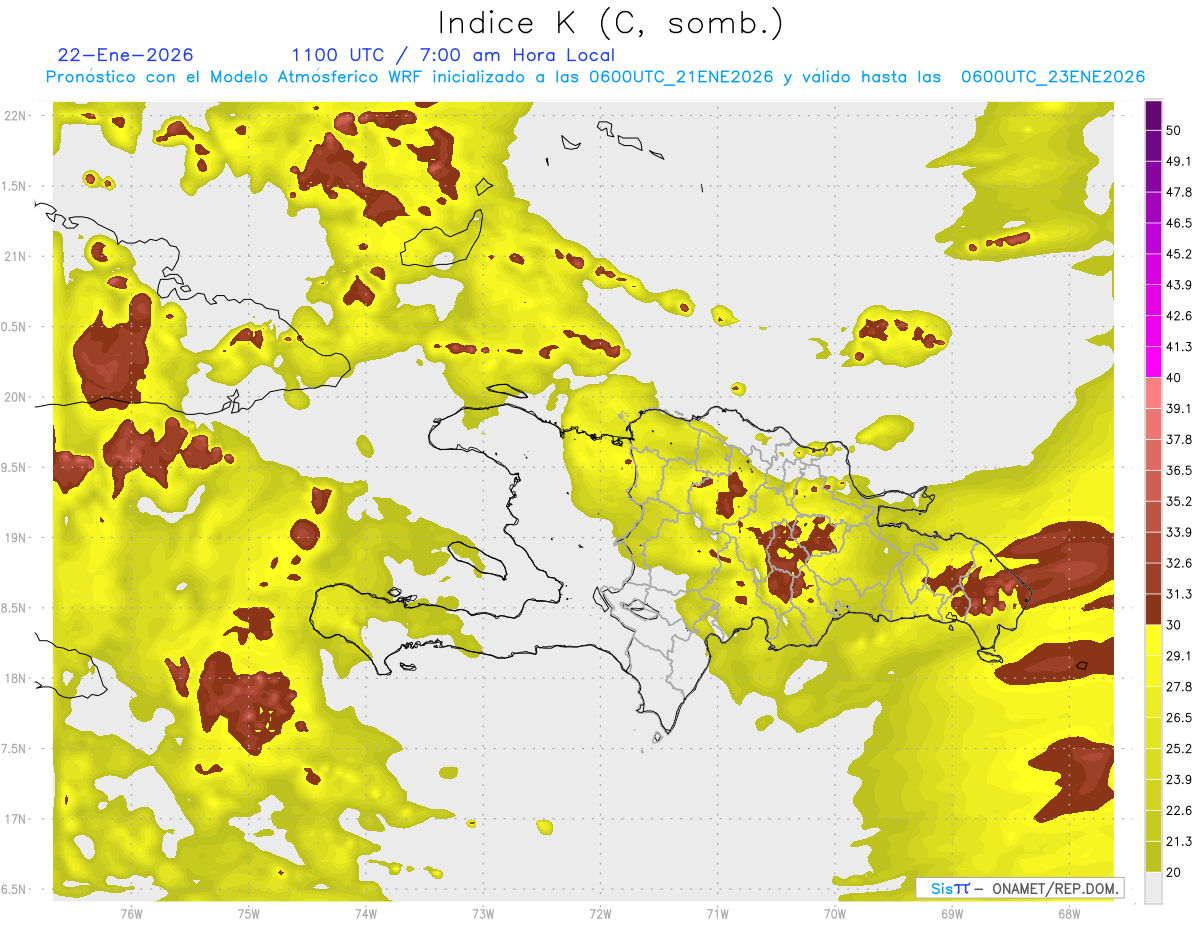Click colorbar value "27.8"
This screenshot has width=1200, height=927.
(1179, 687)
